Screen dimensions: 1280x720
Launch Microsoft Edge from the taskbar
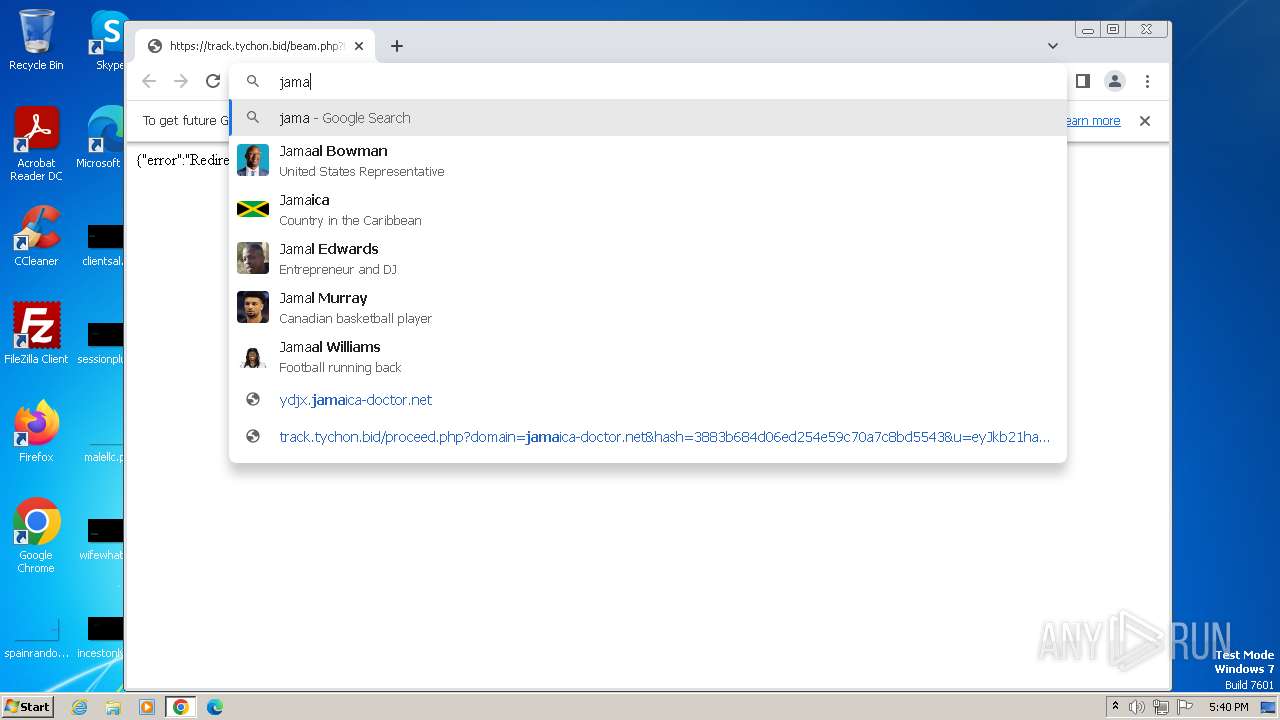click(215, 707)
